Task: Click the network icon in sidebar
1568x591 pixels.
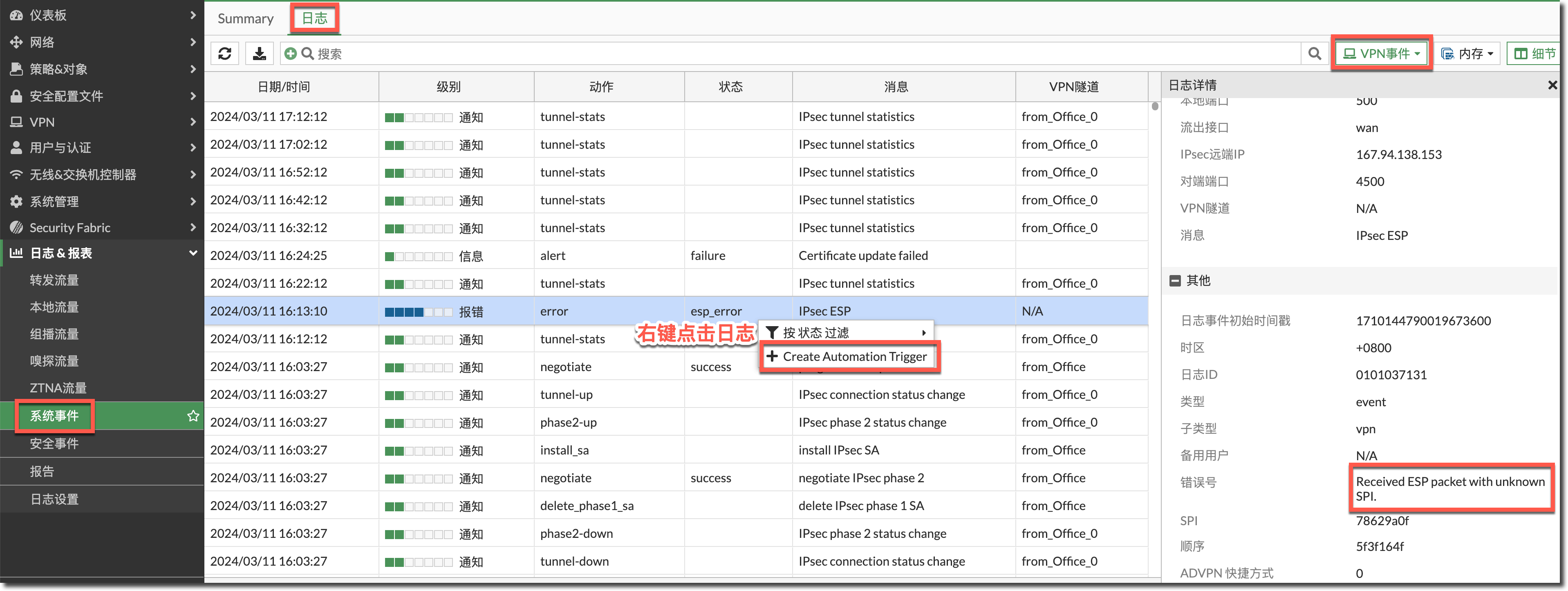Action: click(16, 42)
